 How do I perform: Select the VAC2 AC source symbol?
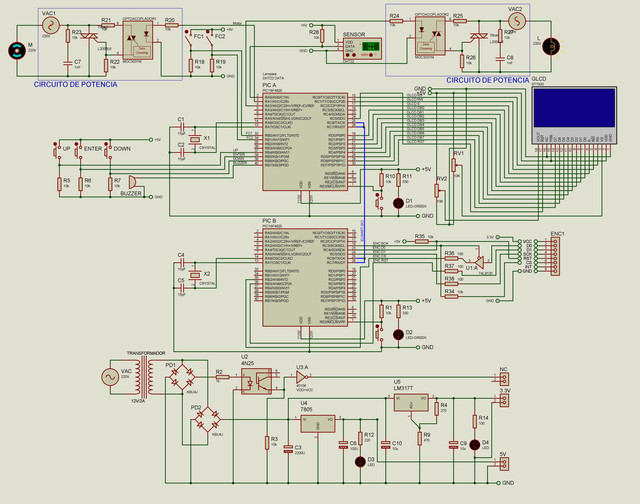(517, 21)
